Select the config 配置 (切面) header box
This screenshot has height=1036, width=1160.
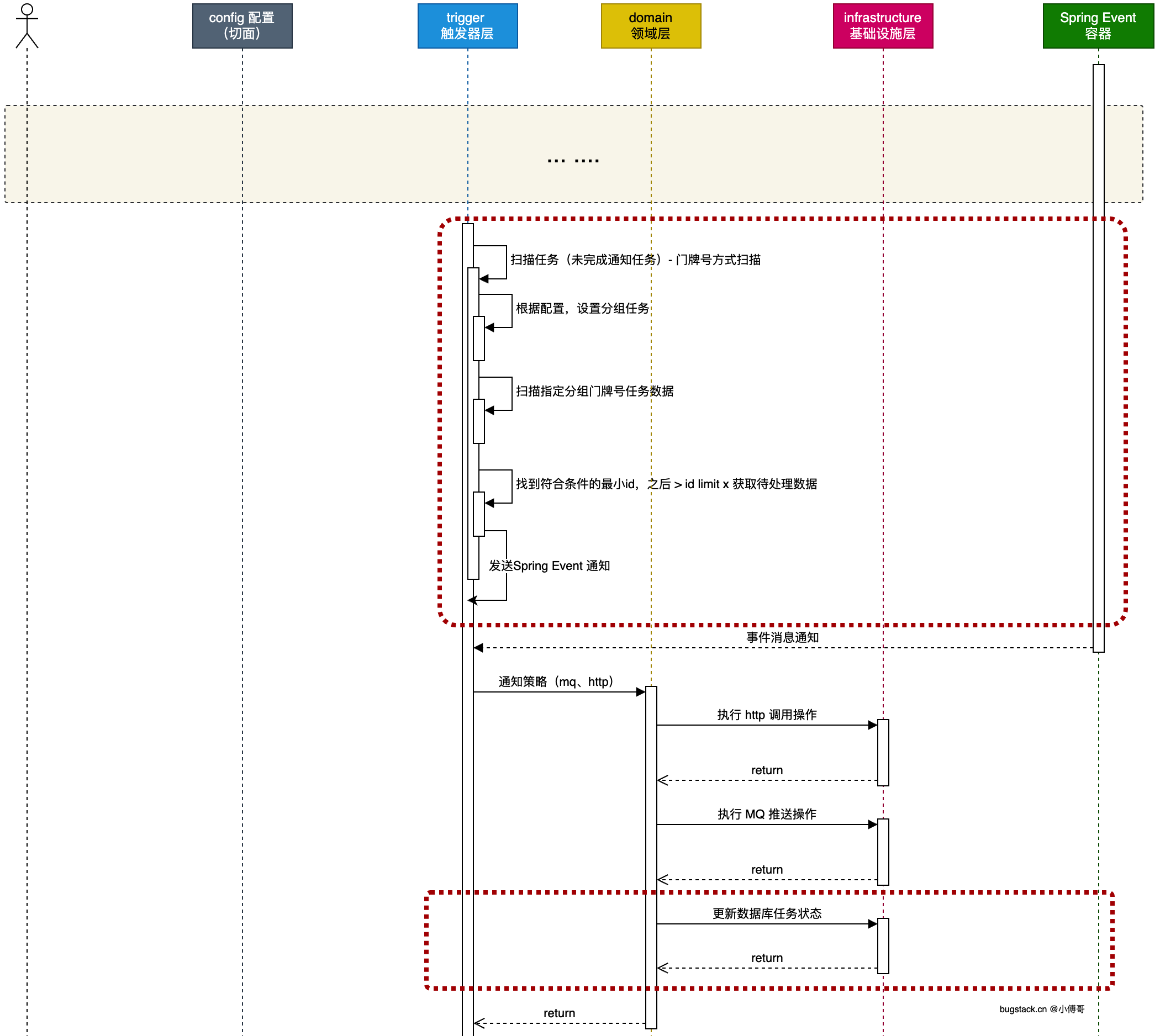(242, 25)
